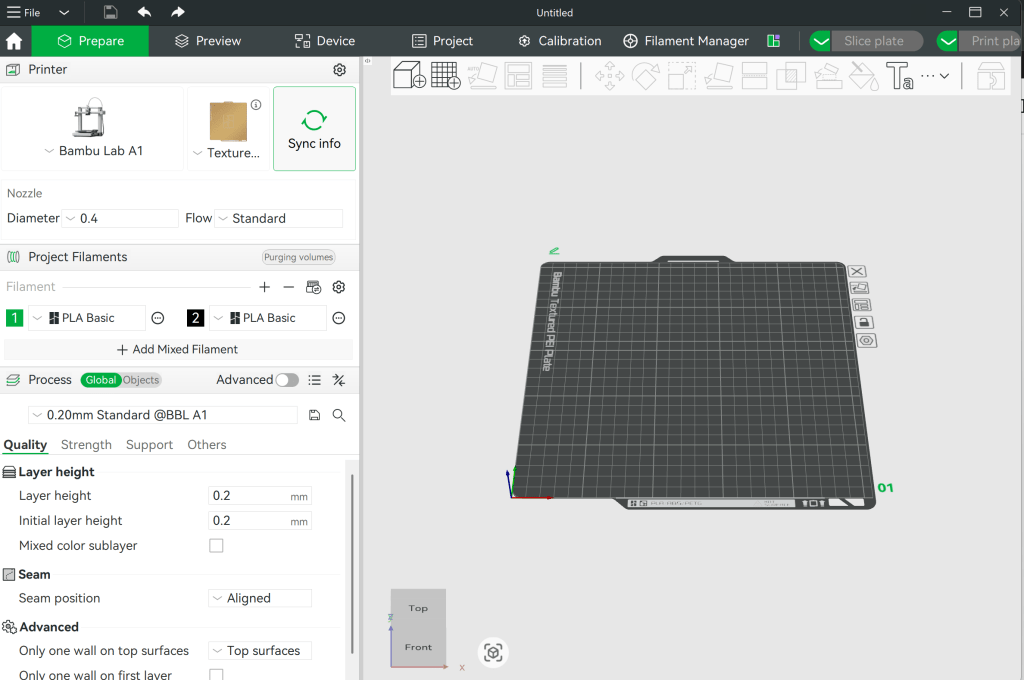Edit filament 1 preset via ellipsis icon

157,318
